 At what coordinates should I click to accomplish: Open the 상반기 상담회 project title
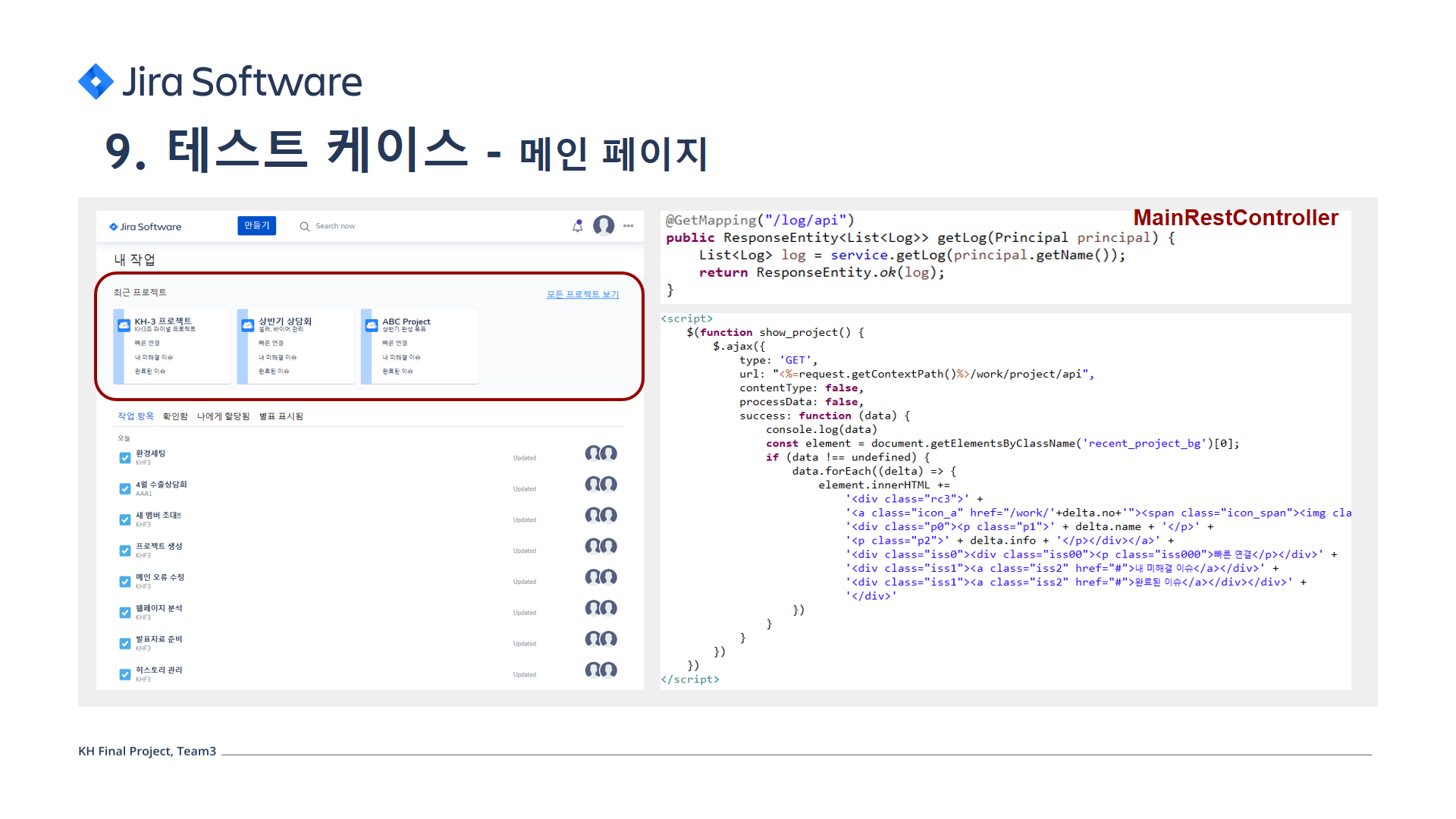(285, 322)
